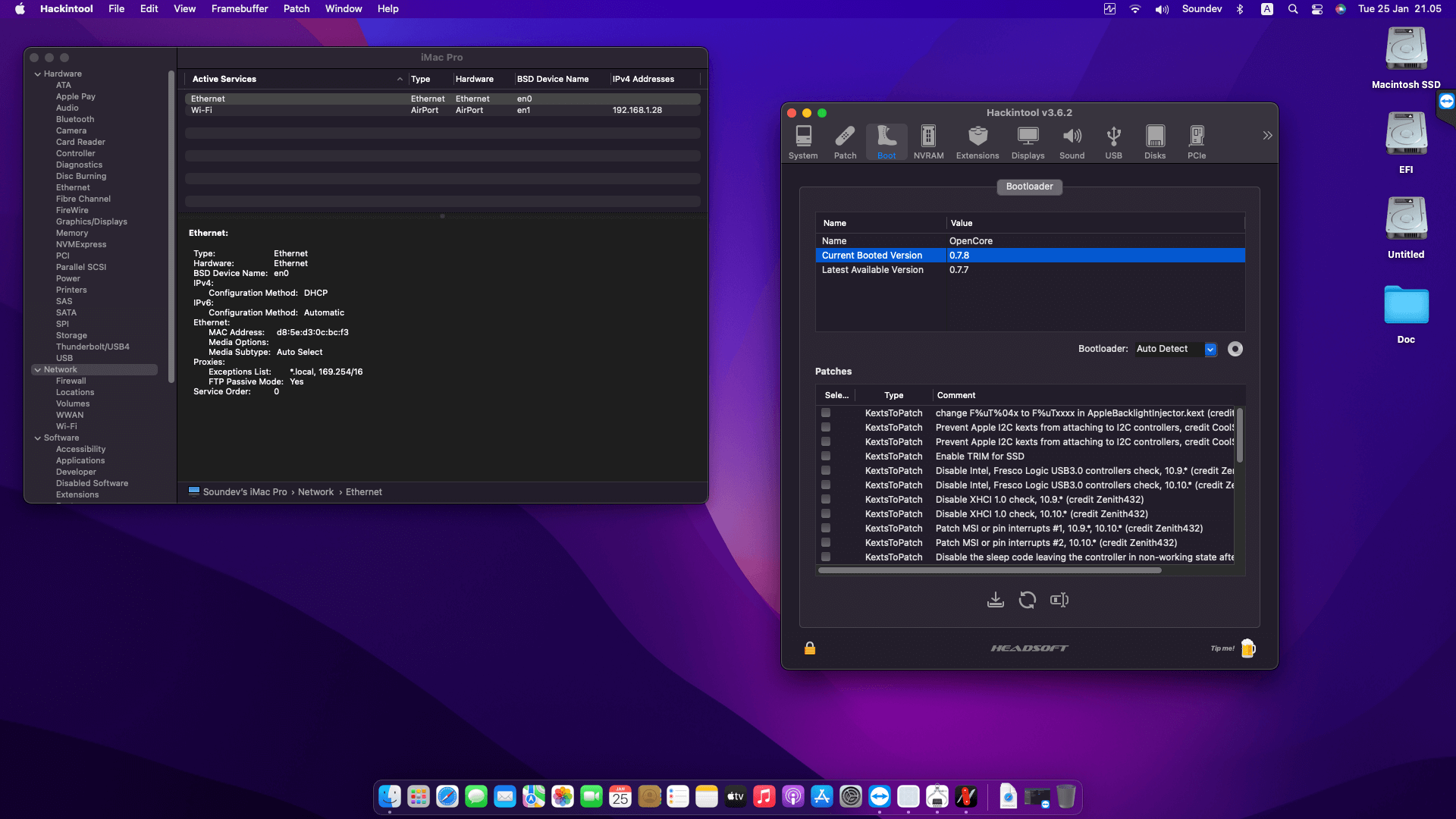Open the Framebuffer menu

240,8
